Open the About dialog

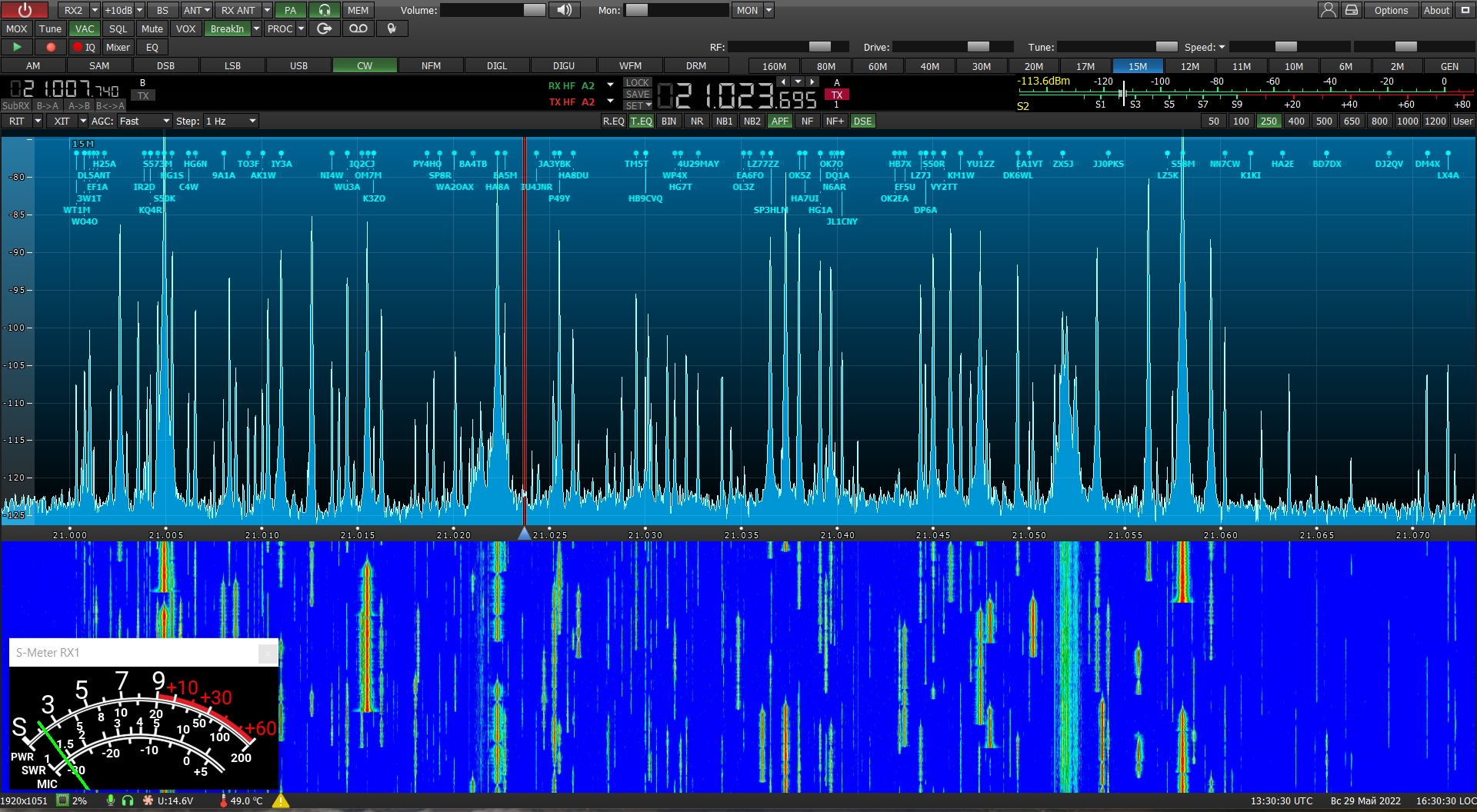[x=1436, y=10]
